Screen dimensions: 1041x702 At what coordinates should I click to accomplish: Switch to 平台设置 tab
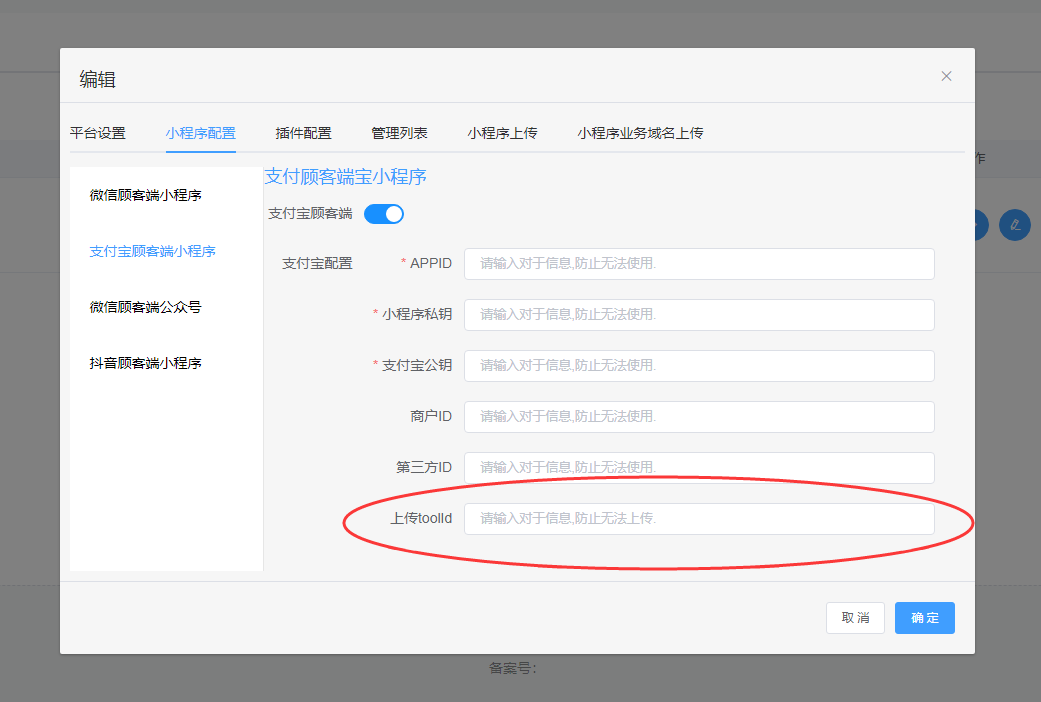98,133
